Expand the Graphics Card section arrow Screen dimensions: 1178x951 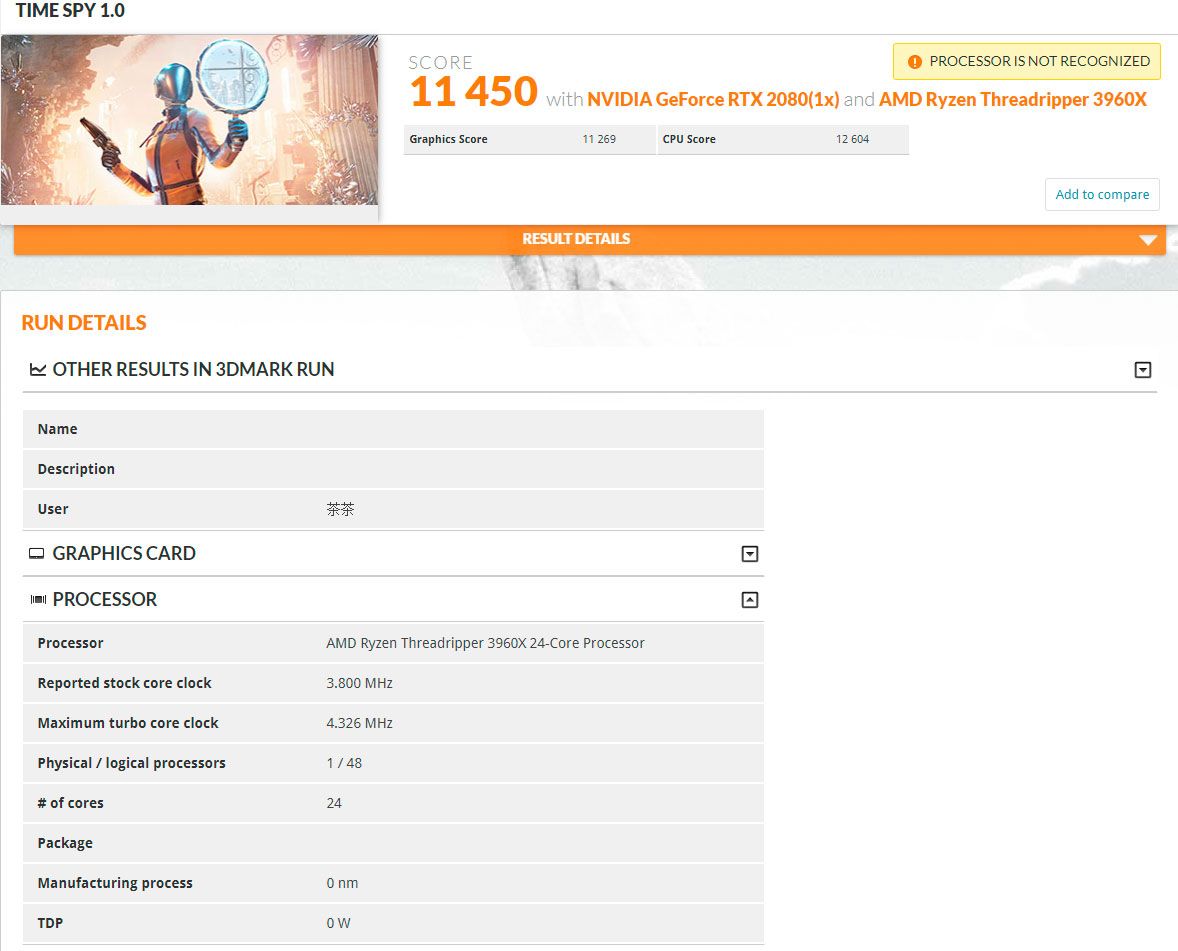tap(749, 554)
